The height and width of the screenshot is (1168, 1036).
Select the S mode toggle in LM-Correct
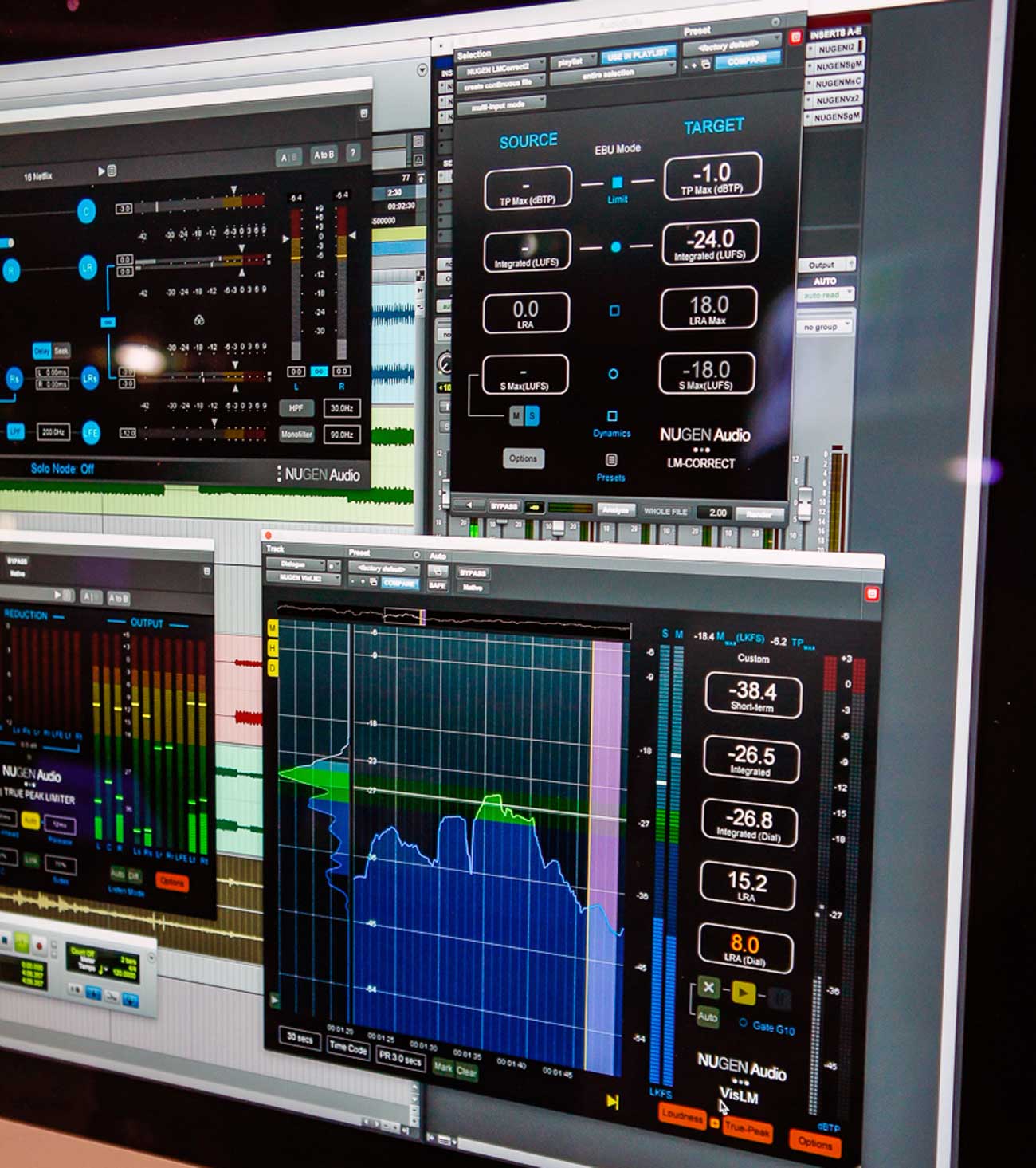click(x=532, y=415)
